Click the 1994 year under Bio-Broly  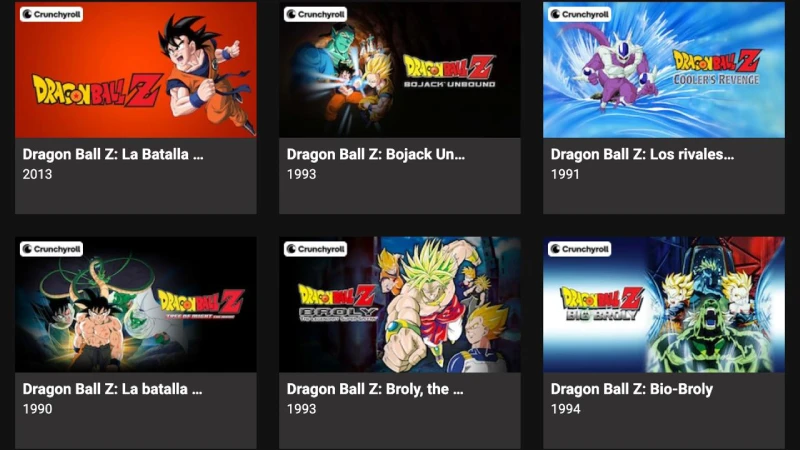(565, 409)
